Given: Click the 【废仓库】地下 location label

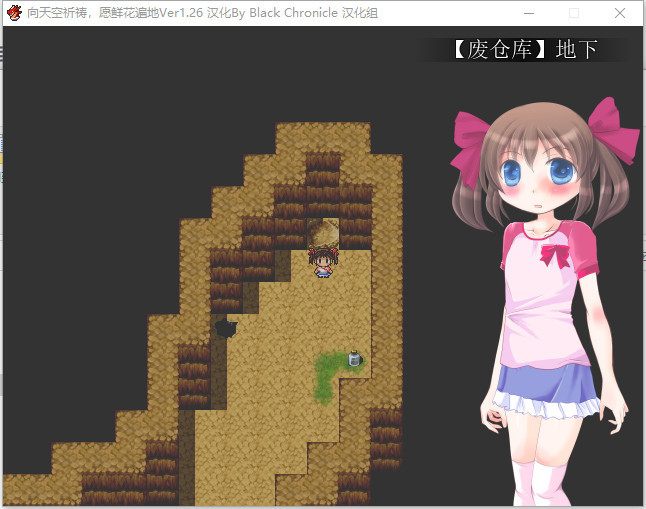Looking at the screenshot, I should point(525,49).
